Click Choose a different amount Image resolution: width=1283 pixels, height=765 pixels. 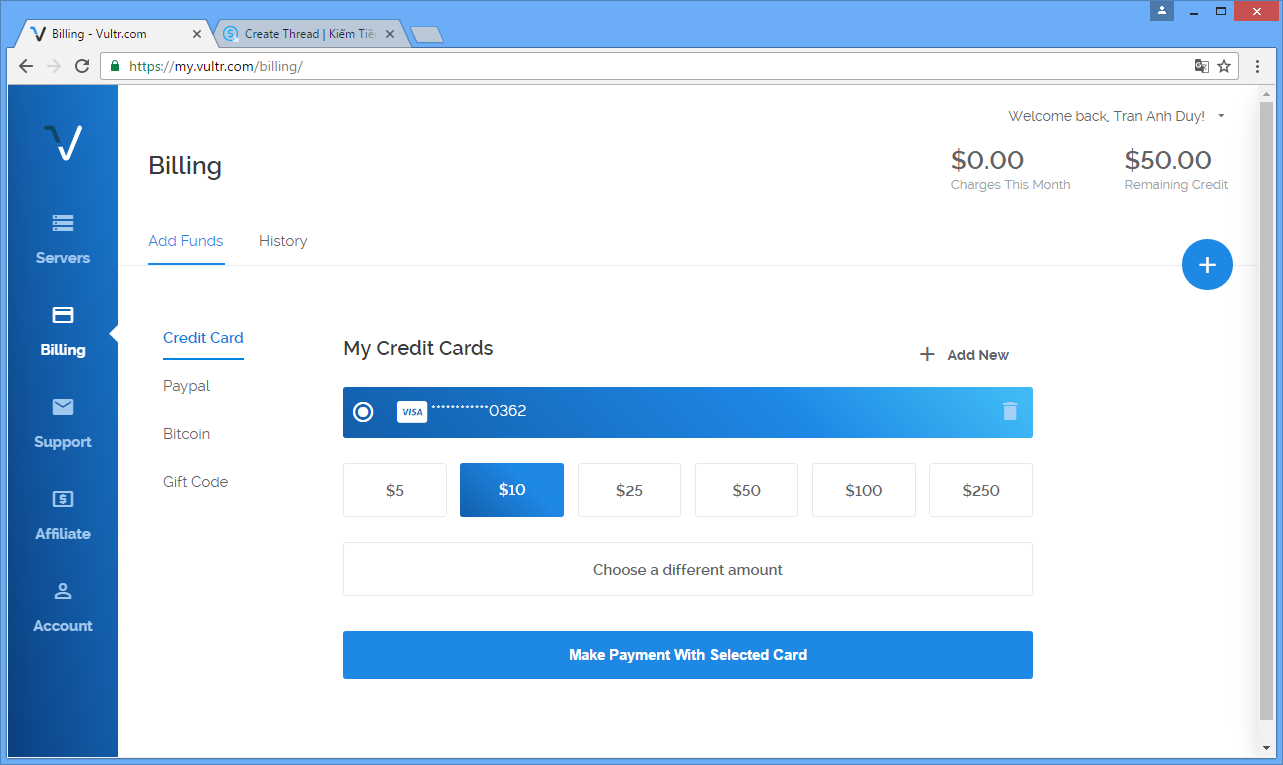tap(688, 569)
